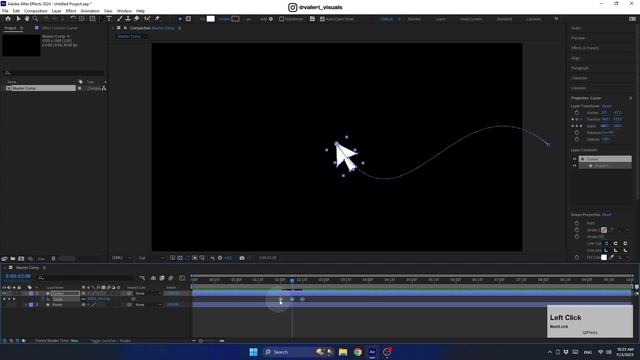640x360 pixels.
Task: Expand the Align panel
Action: (575, 58)
